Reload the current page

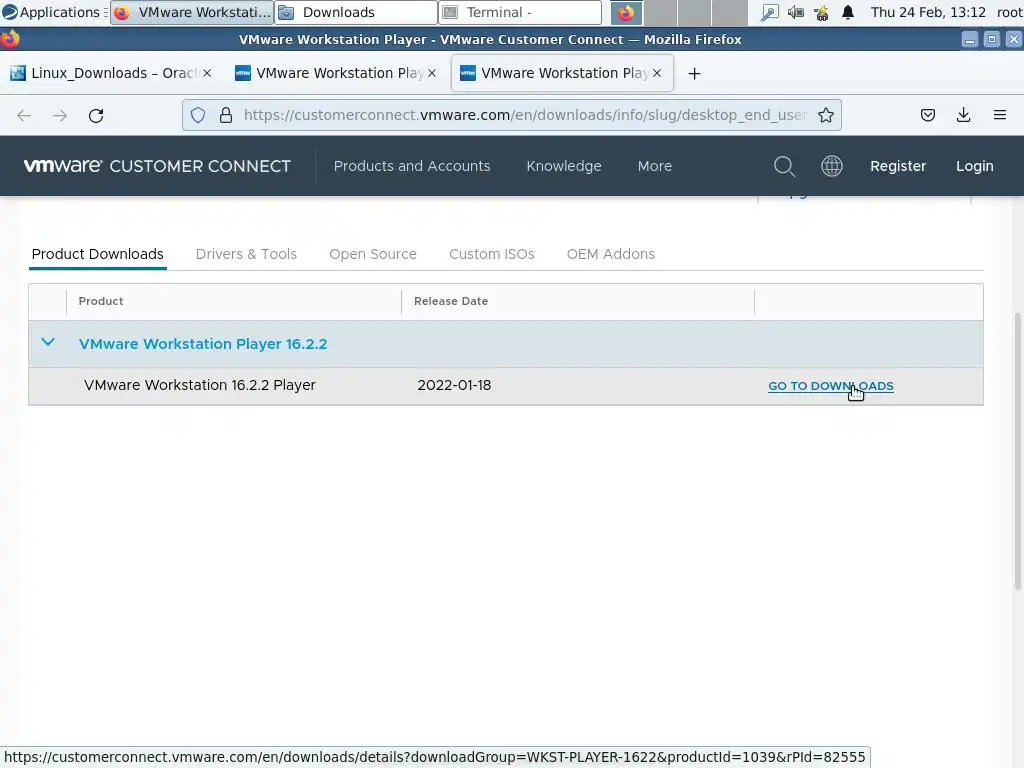96,116
